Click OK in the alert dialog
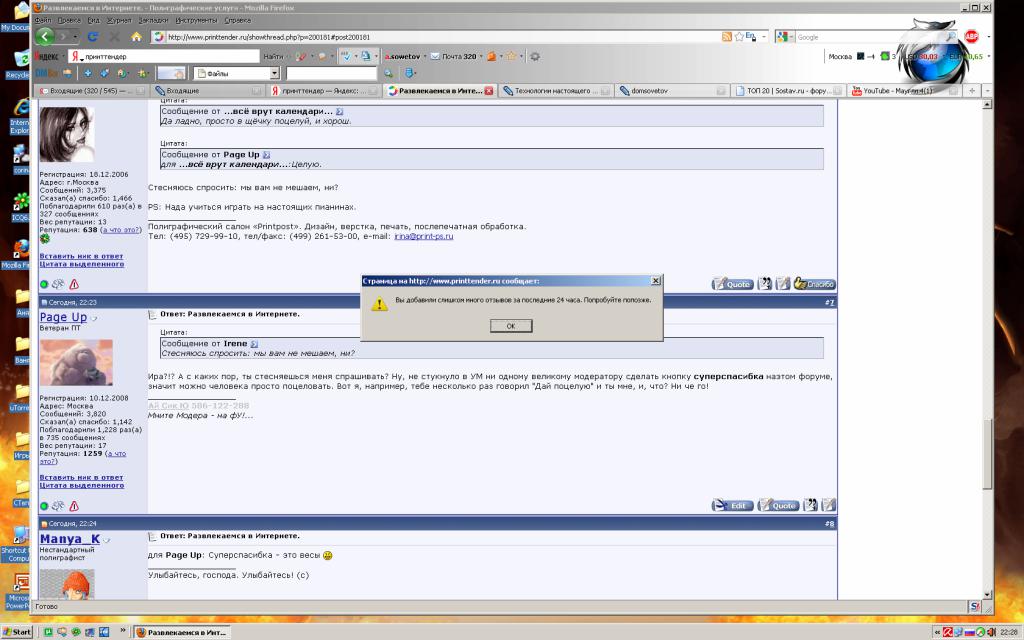The width and height of the screenshot is (1024, 640). (511, 326)
